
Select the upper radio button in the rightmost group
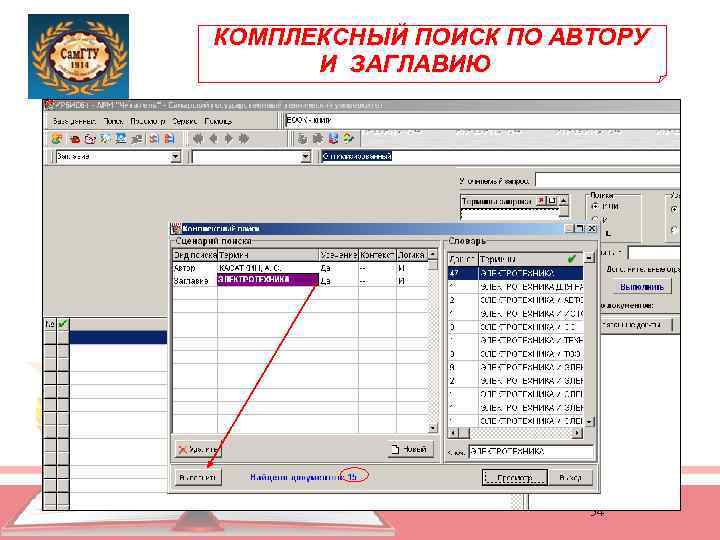point(674,209)
